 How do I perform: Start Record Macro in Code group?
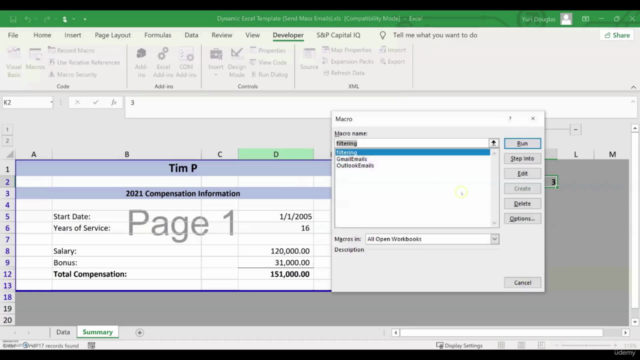(x=71, y=50)
